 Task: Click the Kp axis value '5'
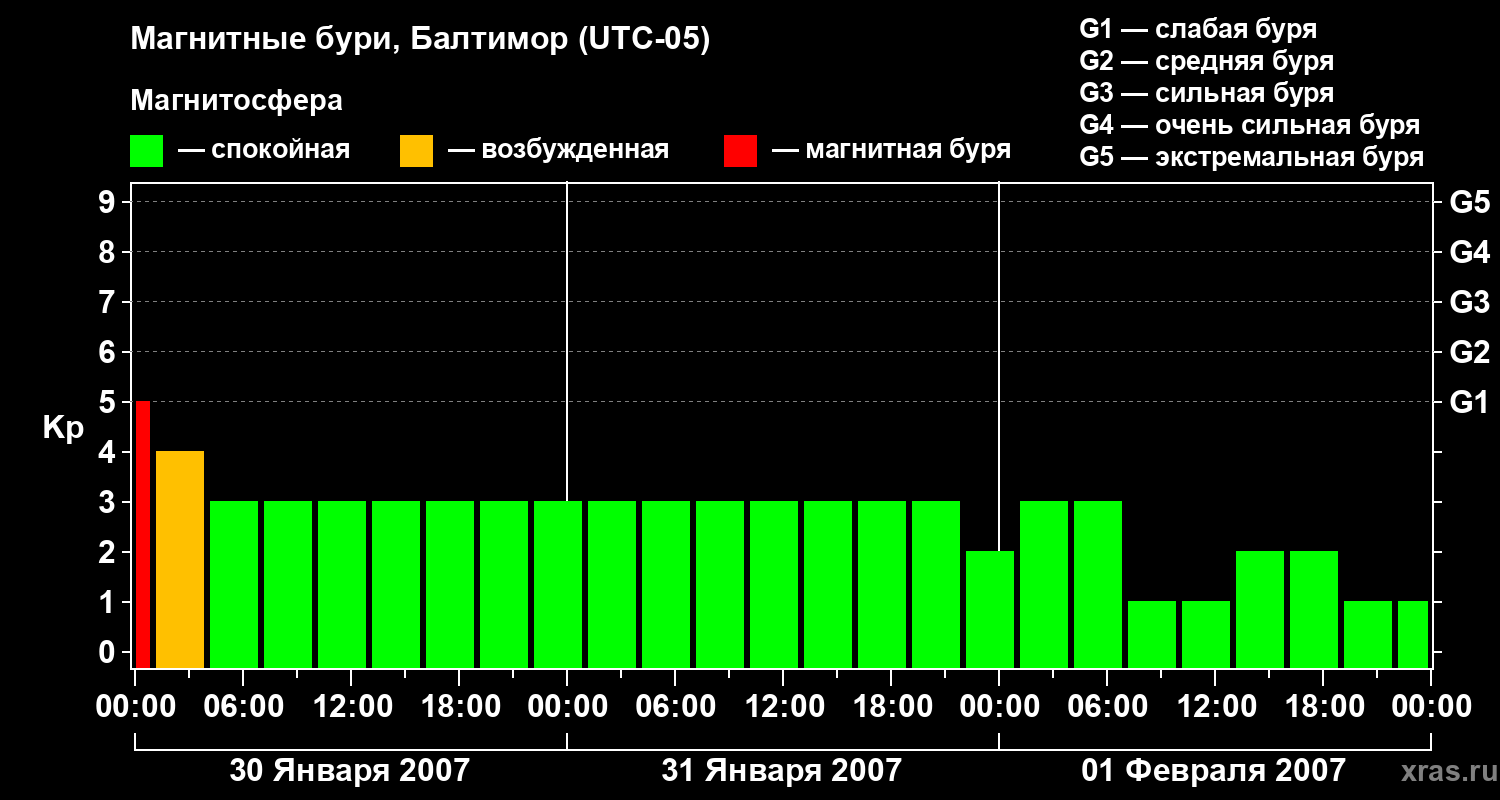click(x=109, y=402)
